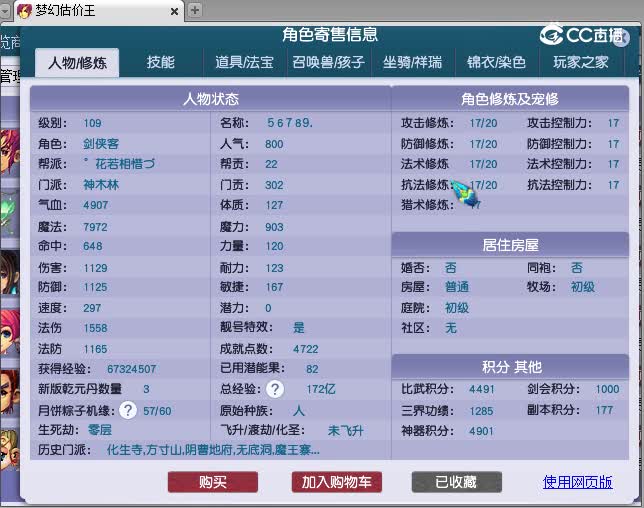Screen dimensions: 644x508
Task: Click the 剑侠客 角色 value
Action: click(101, 144)
